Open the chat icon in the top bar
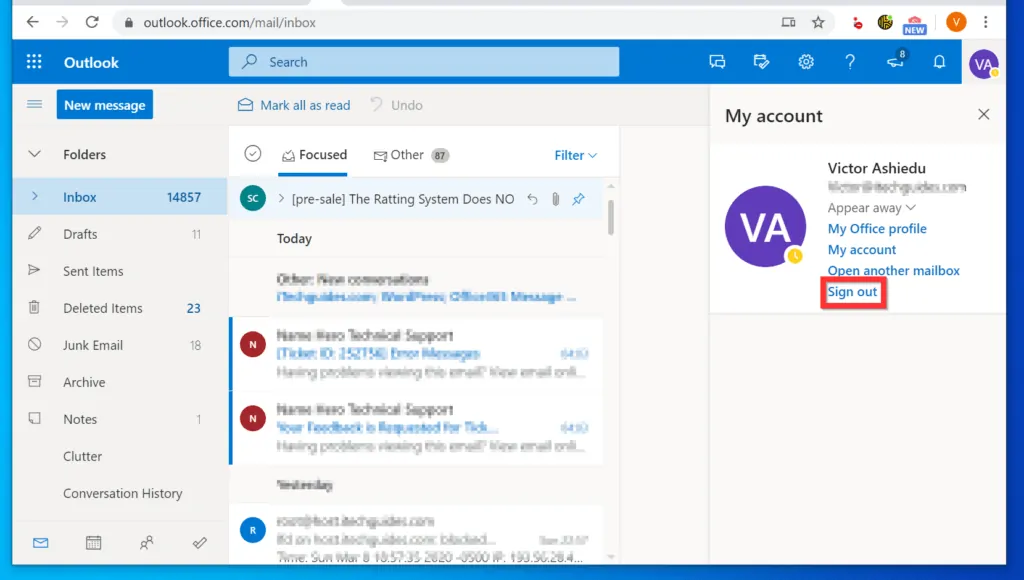Image resolution: width=1024 pixels, height=580 pixels. [717, 61]
